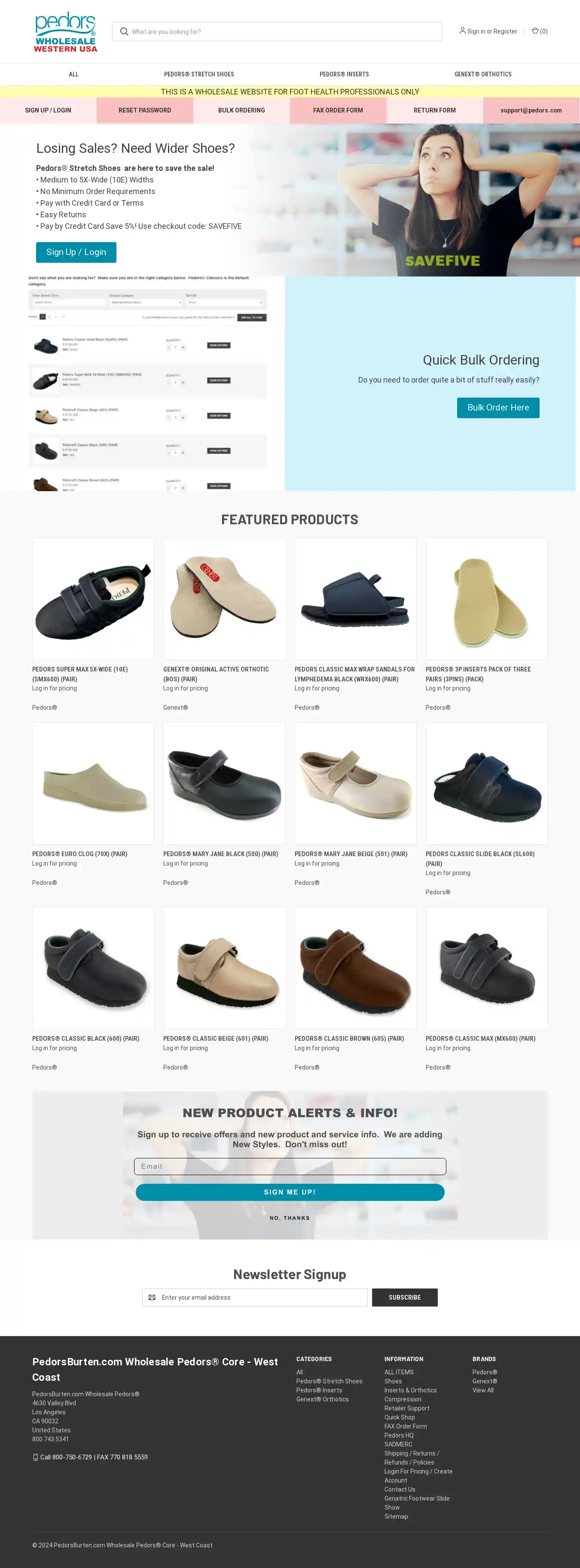580x1568 pixels.
Task: Click the Pedors Wholesale logo
Action: 66,32
